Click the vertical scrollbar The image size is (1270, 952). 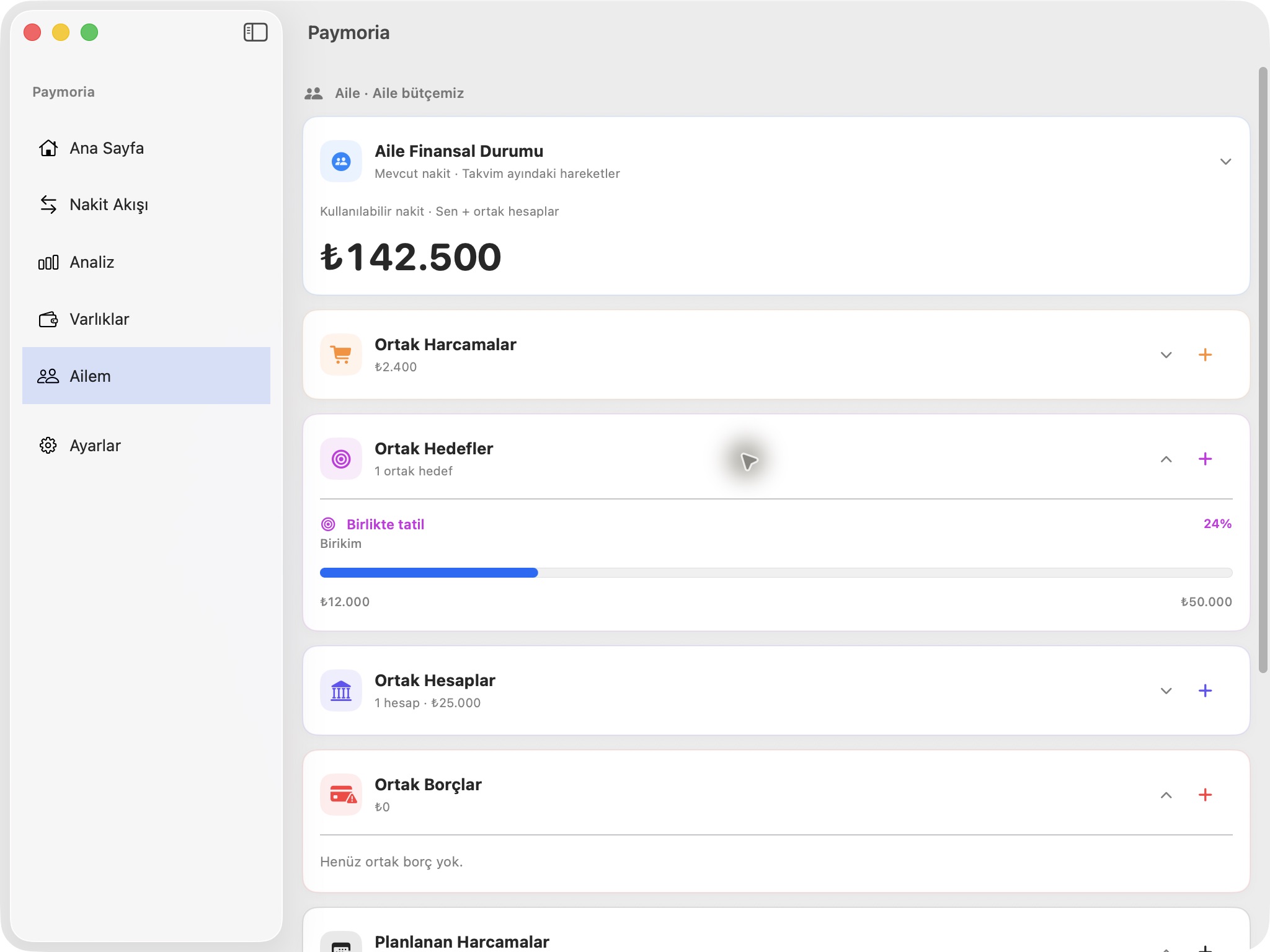[x=1263, y=370]
